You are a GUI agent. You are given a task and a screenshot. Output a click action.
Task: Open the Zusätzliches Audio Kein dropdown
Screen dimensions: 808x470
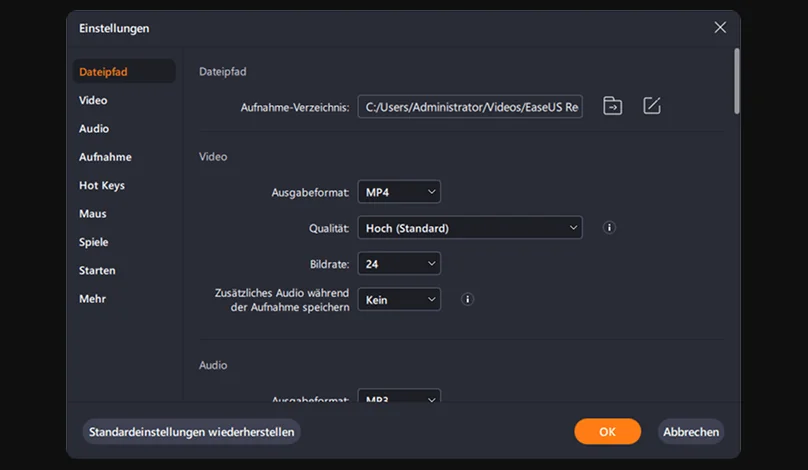(399, 299)
